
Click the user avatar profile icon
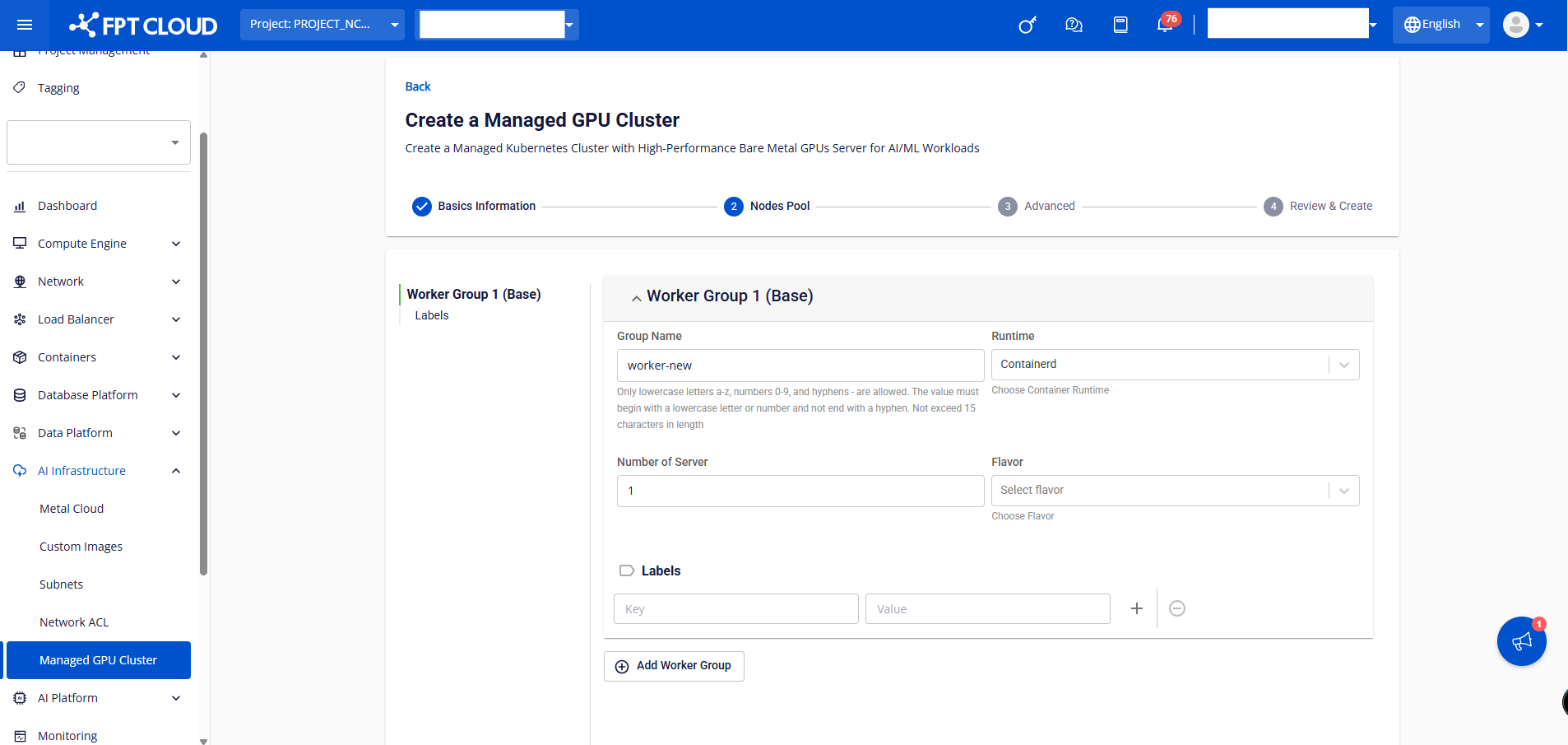click(1516, 25)
